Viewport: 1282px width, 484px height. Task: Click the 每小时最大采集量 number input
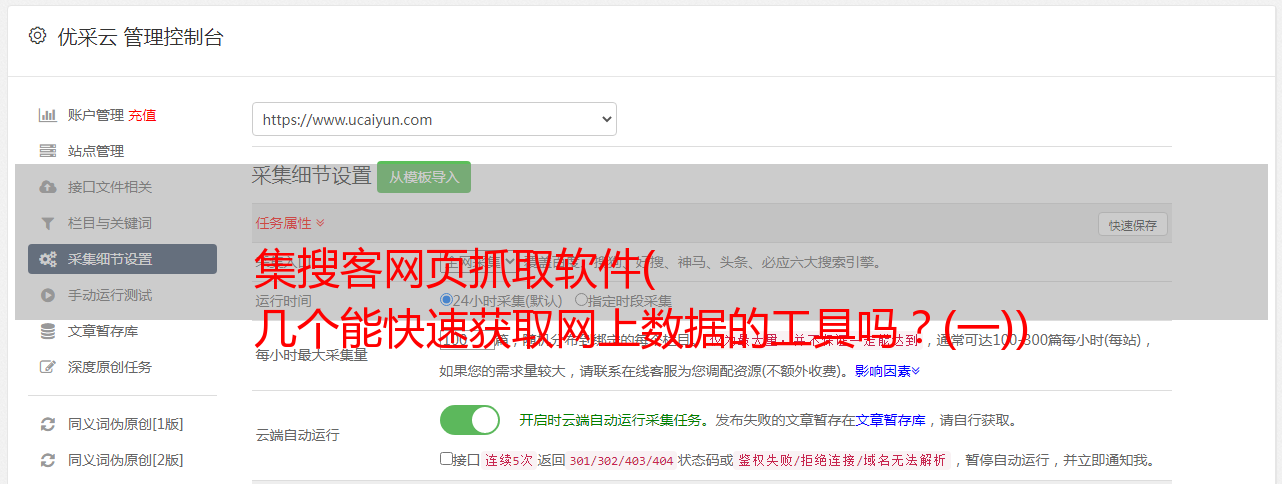467,340
